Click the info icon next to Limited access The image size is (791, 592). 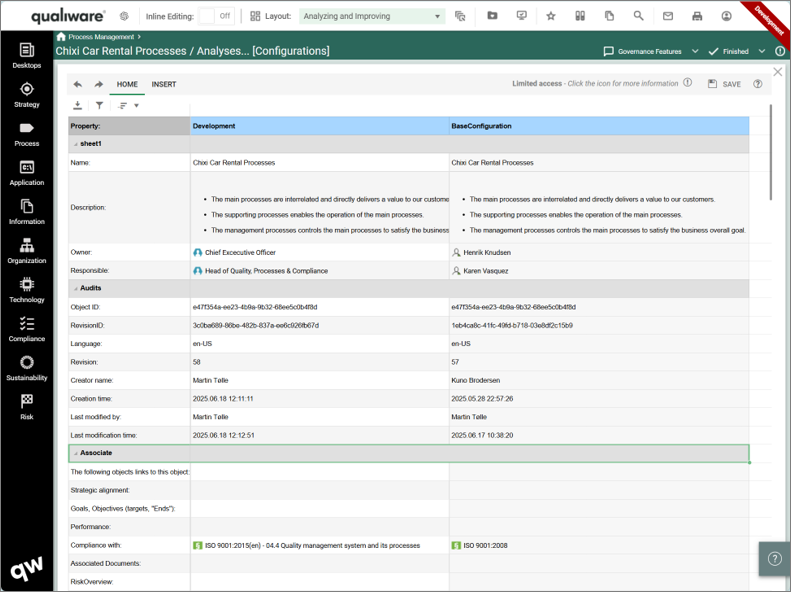688,83
